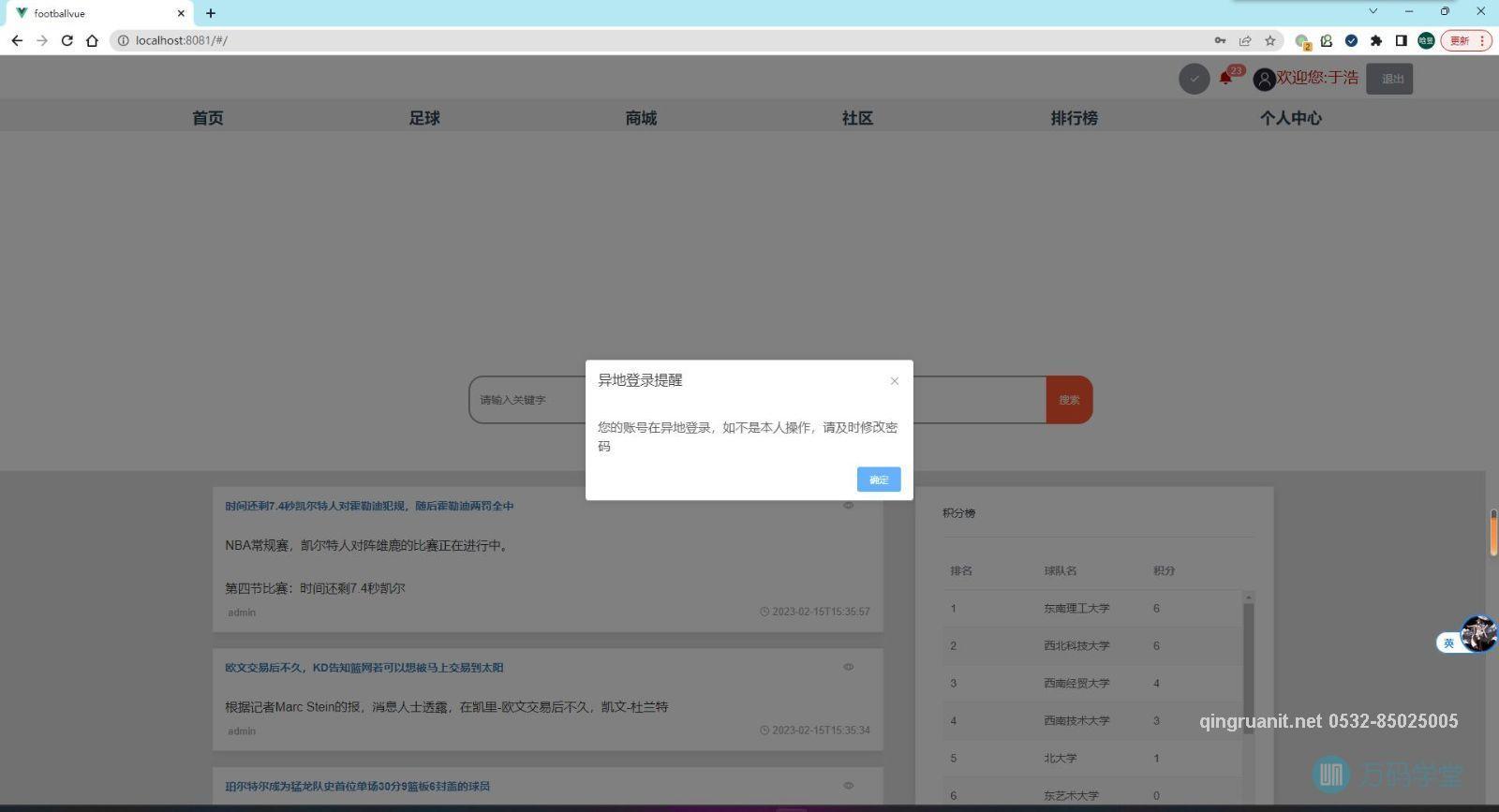The height and width of the screenshot is (812, 1499).
Task: Select the 西南技术大学 ranking row
Action: 1092,721
